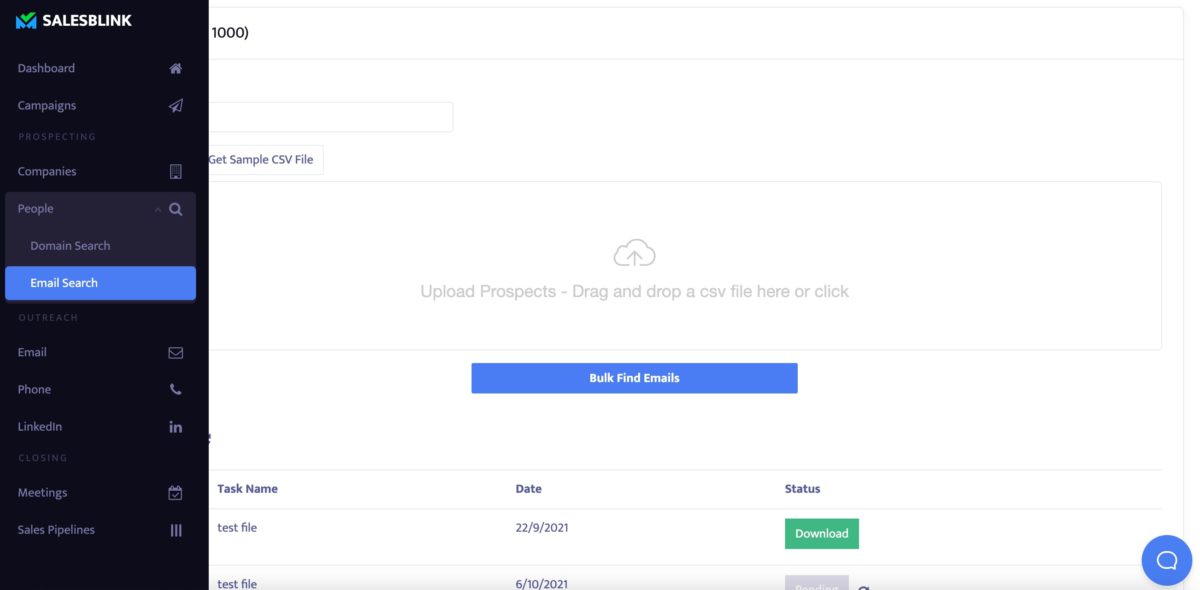Select the LinkedIn icon in the sidebar

[x=175, y=426]
